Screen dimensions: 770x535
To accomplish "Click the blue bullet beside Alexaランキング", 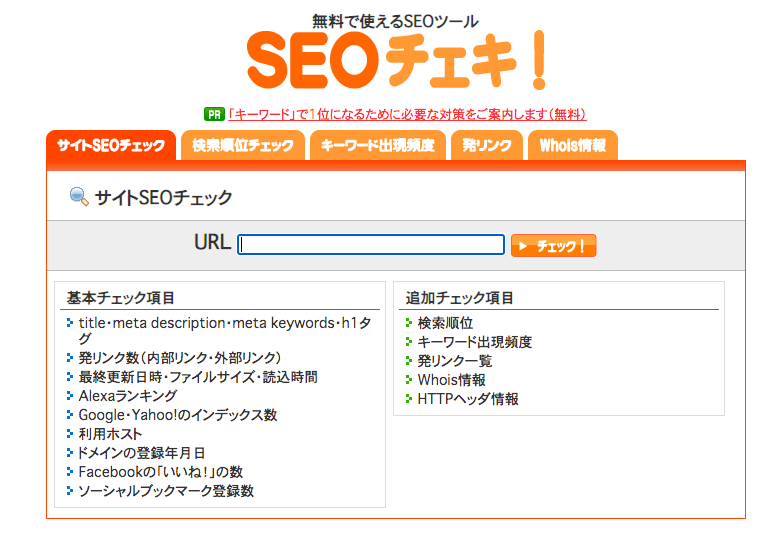I will (70, 395).
